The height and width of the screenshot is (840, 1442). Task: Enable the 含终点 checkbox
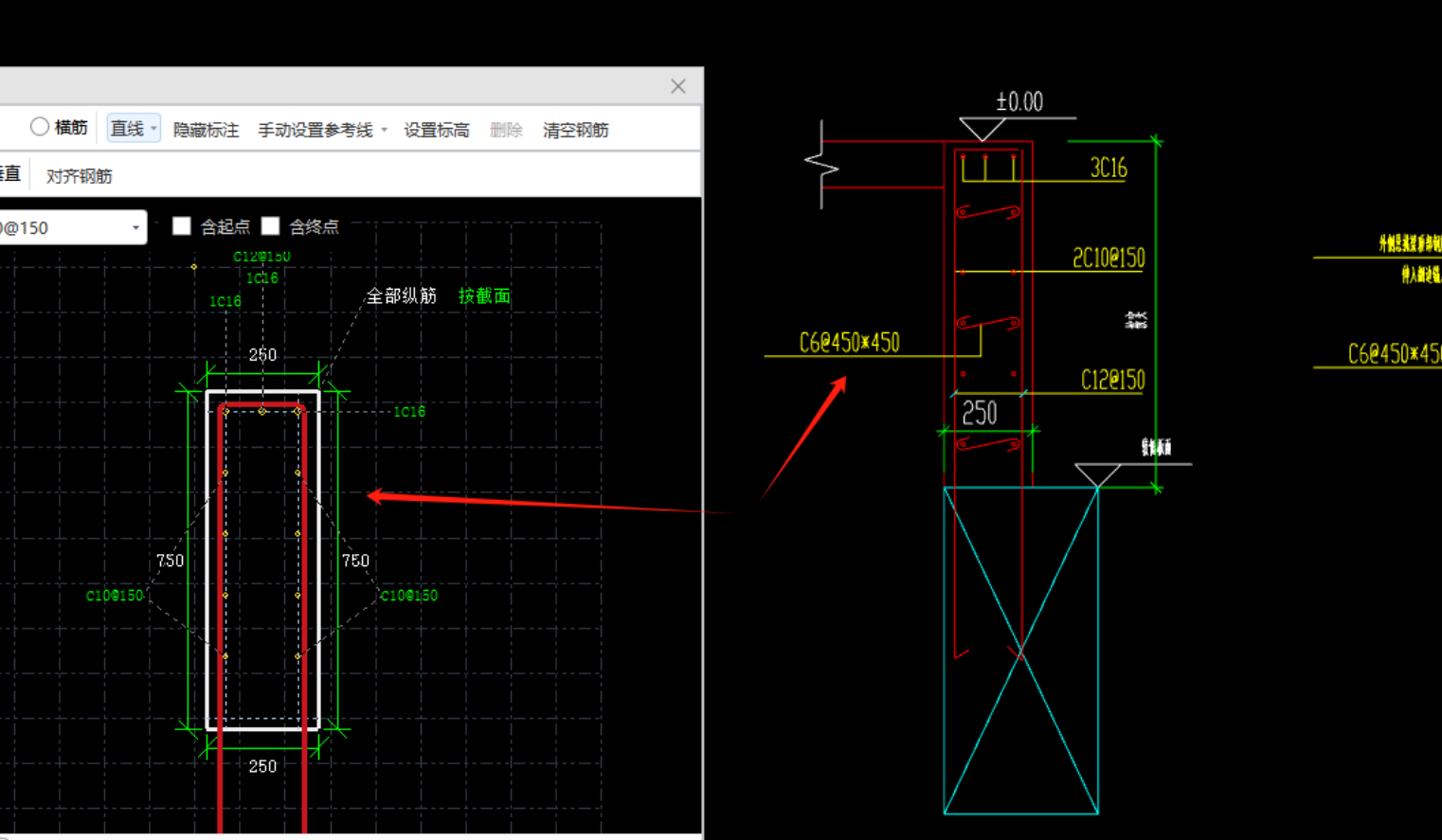(x=271, y=226)
